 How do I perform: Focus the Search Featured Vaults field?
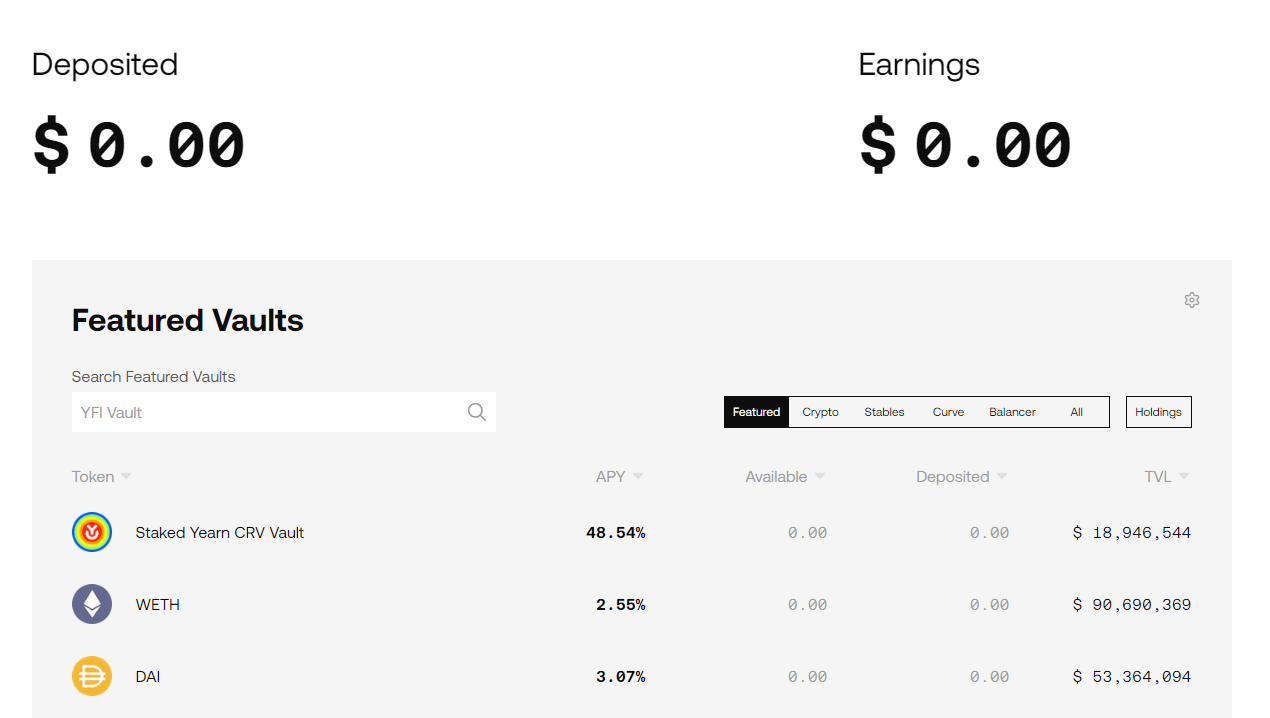284,412
